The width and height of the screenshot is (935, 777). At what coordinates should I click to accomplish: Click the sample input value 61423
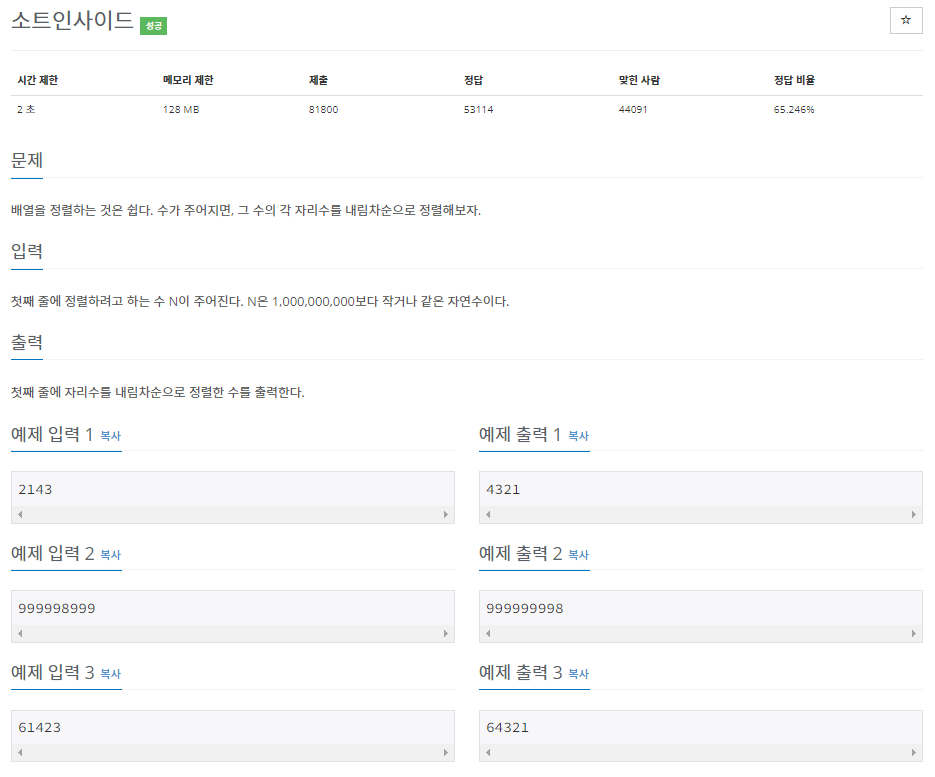39,728
